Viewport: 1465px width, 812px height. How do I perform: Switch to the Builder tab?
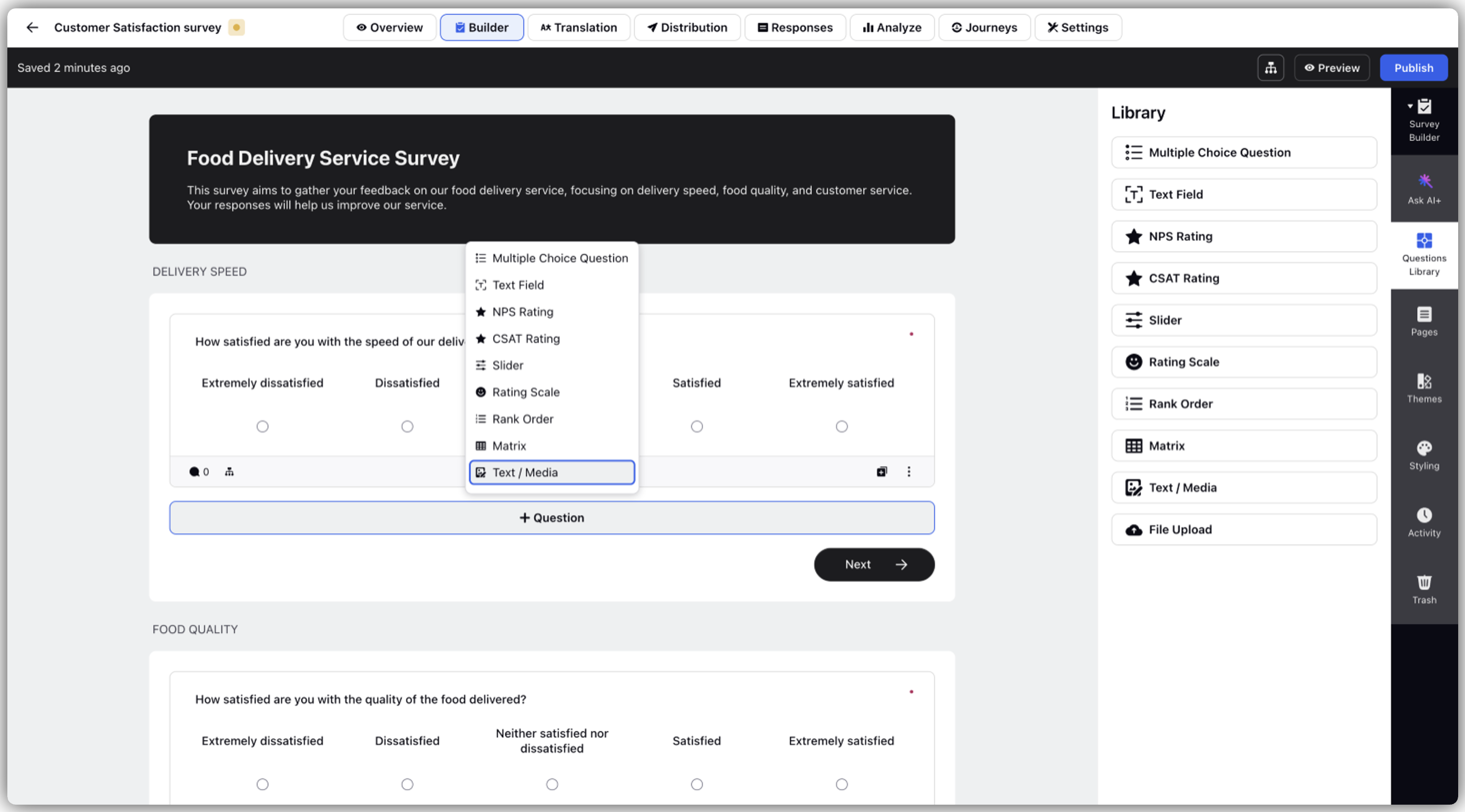click(x=482, y=27)
